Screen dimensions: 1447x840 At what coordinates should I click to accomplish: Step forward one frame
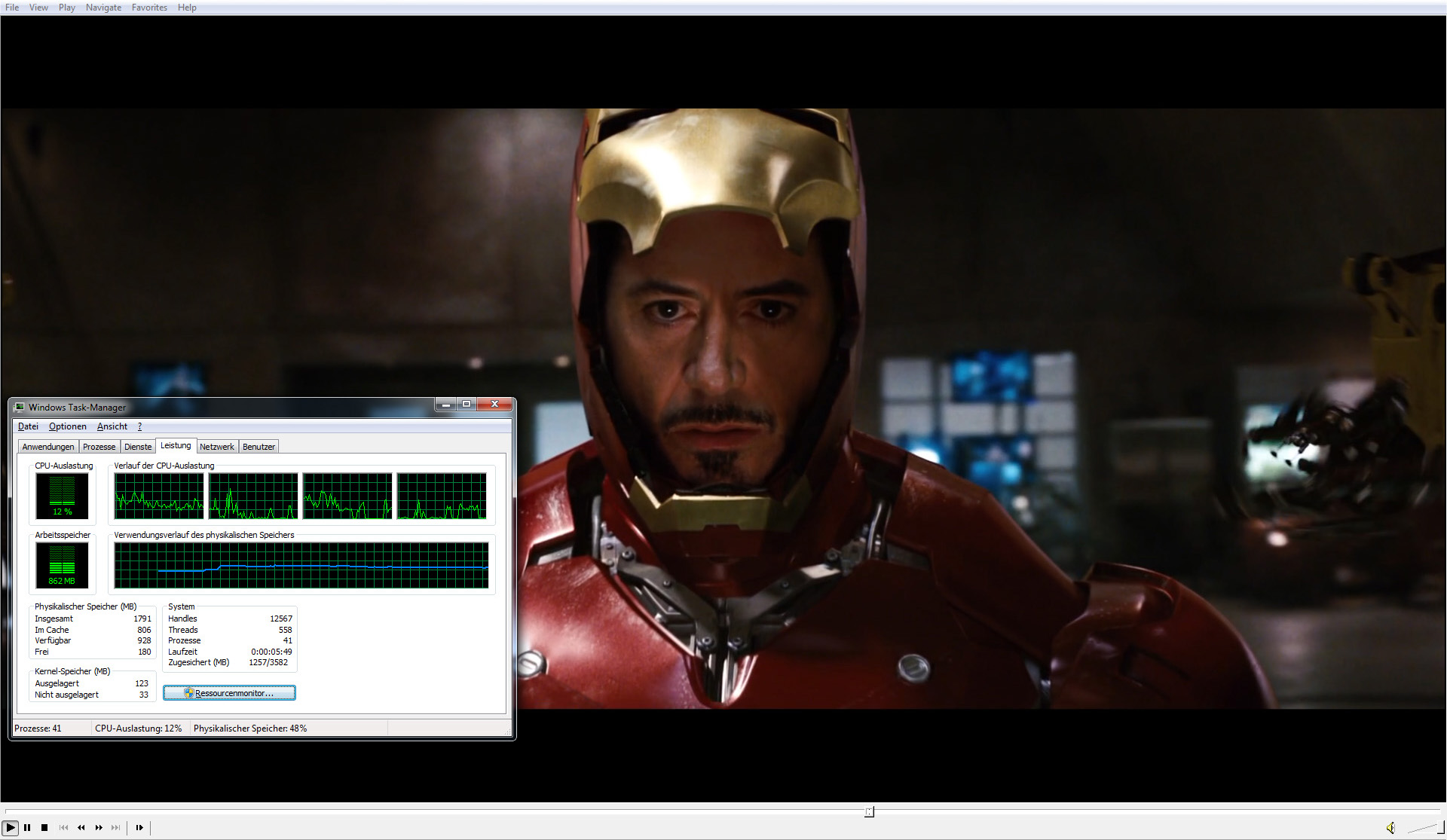[139, 827]
